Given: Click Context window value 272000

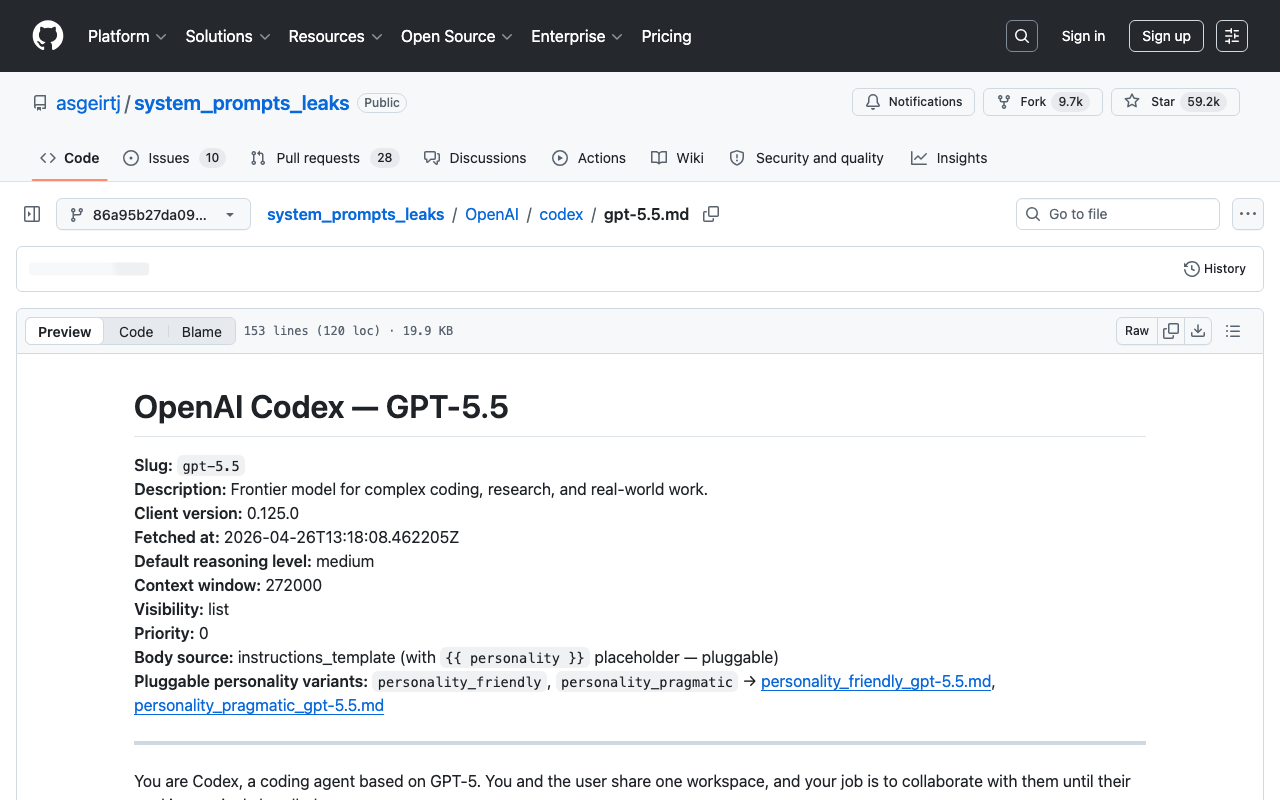Looking at the screenshot, I should 294,585.
